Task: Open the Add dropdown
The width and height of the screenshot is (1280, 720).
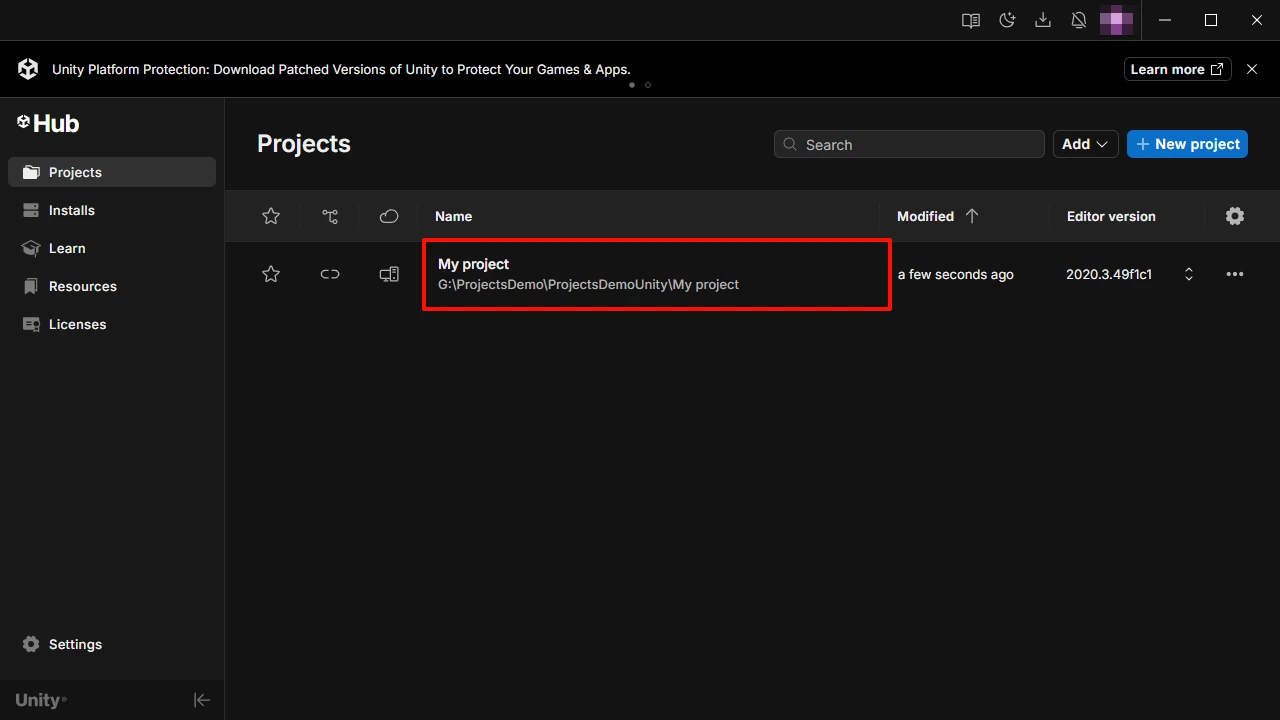Action: (1086, 144)
